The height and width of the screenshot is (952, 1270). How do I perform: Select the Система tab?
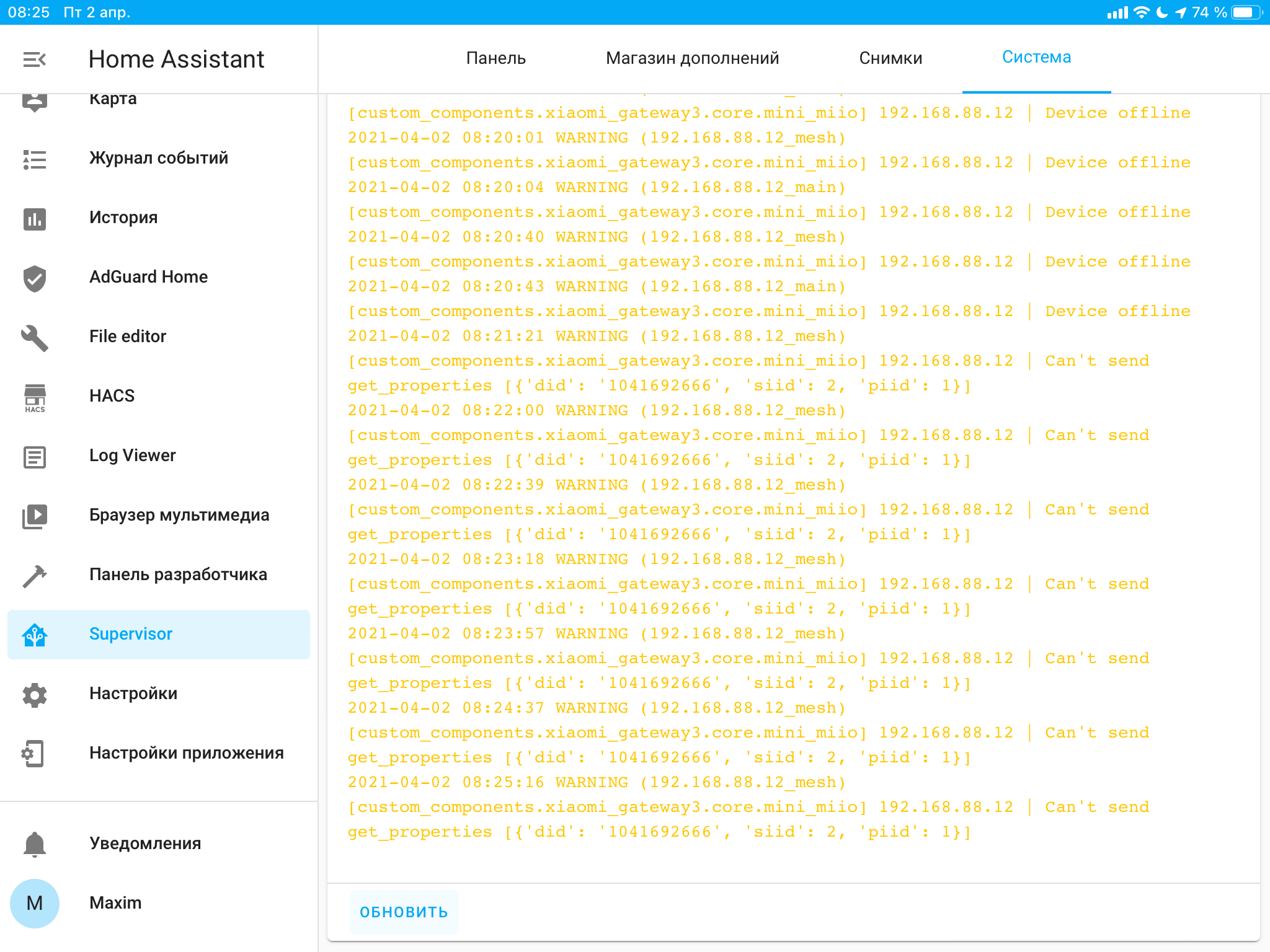1036,57
